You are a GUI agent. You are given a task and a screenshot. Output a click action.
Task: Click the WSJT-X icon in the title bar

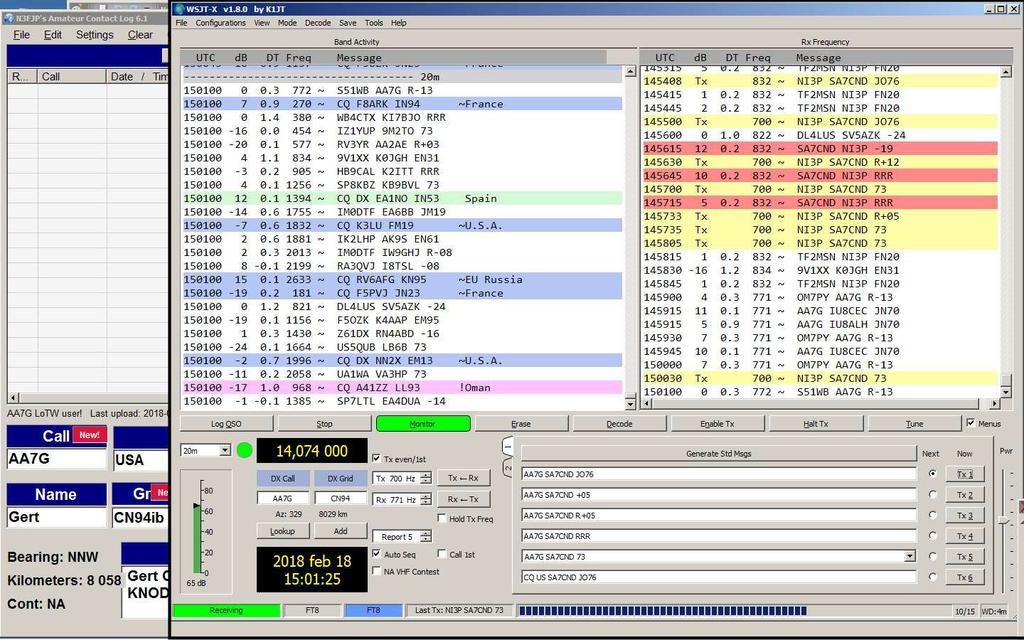tap(178, 9)
